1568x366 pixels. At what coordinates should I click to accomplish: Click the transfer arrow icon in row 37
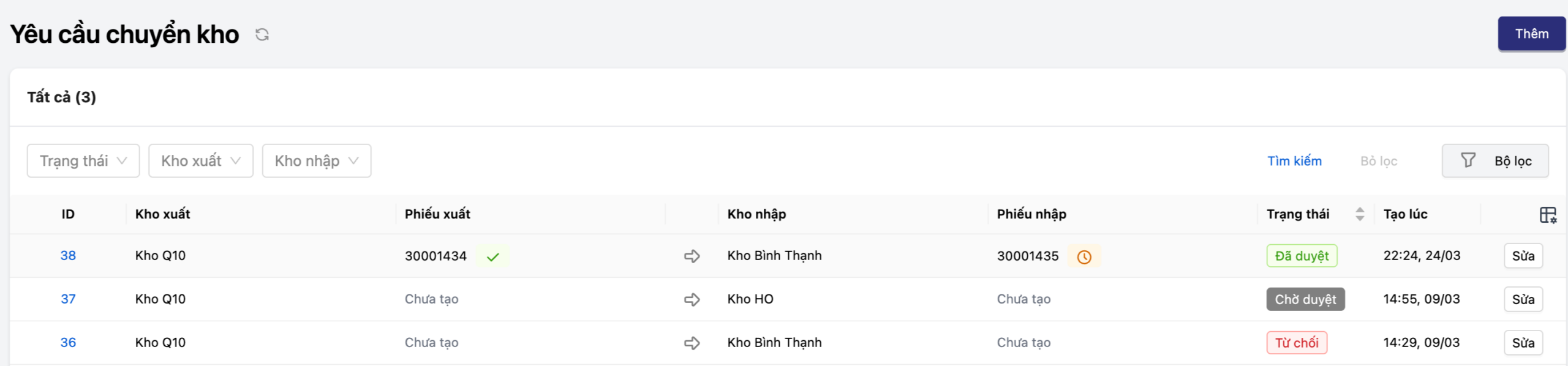click(692, 300)
